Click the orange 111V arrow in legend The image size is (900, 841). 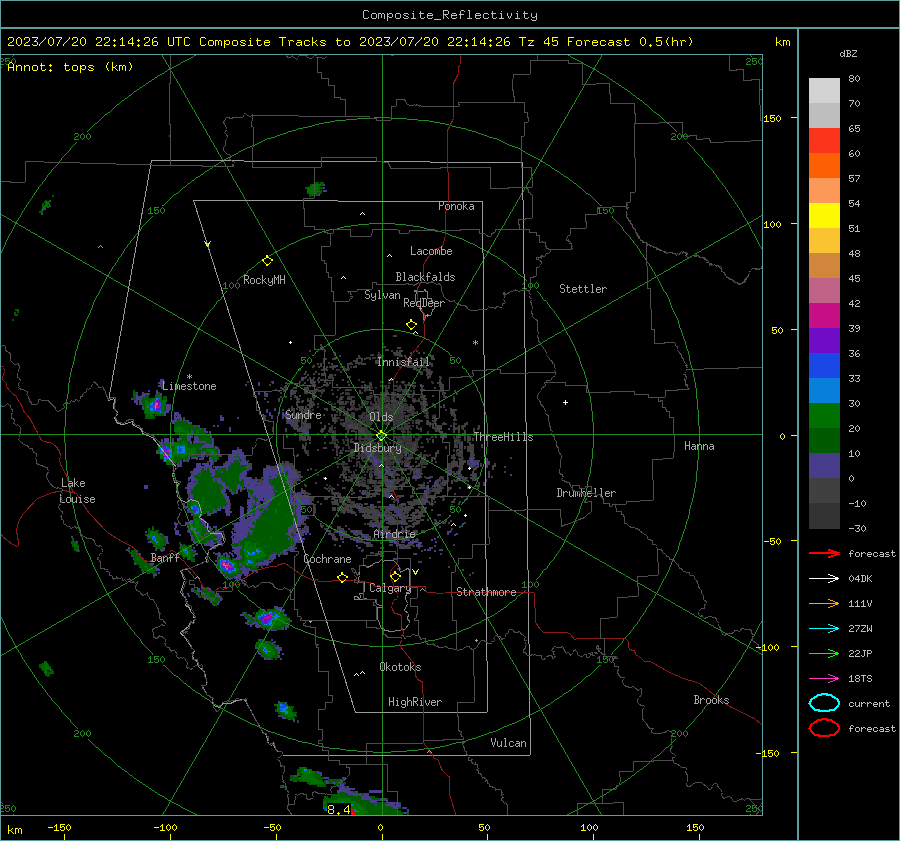824,603
